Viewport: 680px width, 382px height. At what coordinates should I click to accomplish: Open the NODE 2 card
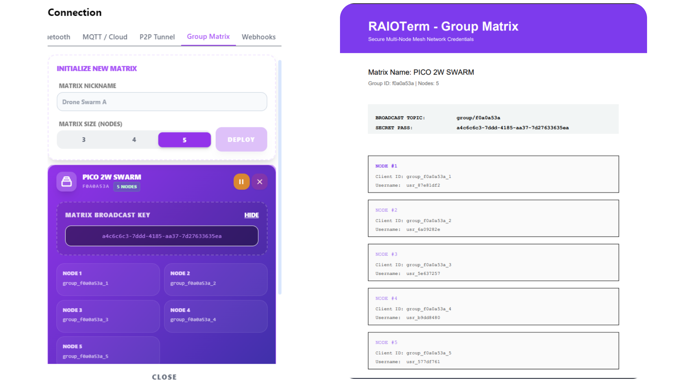(216, 279)
